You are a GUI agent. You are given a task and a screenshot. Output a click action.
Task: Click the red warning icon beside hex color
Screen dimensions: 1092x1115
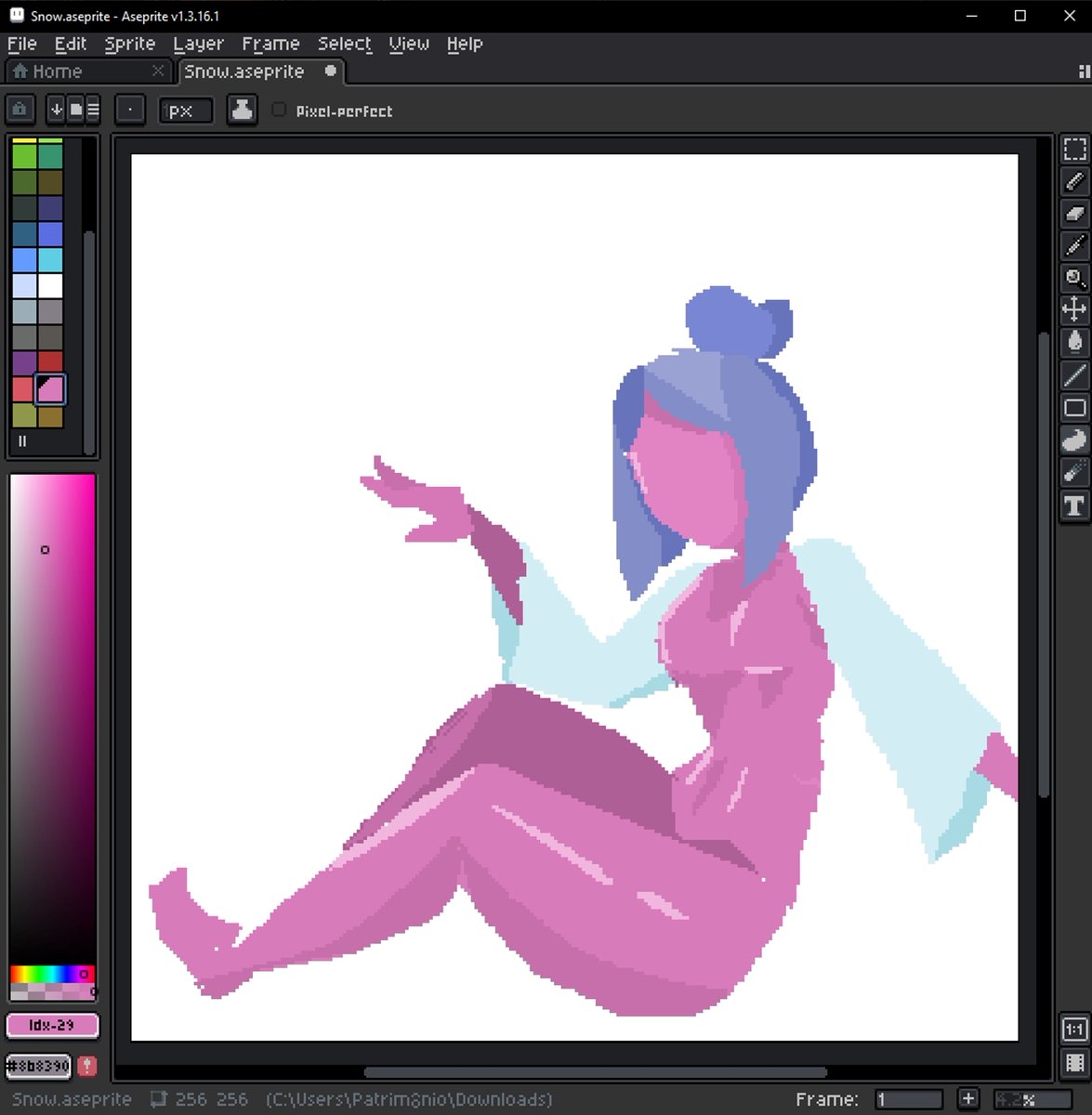[x=87, y=1066]
